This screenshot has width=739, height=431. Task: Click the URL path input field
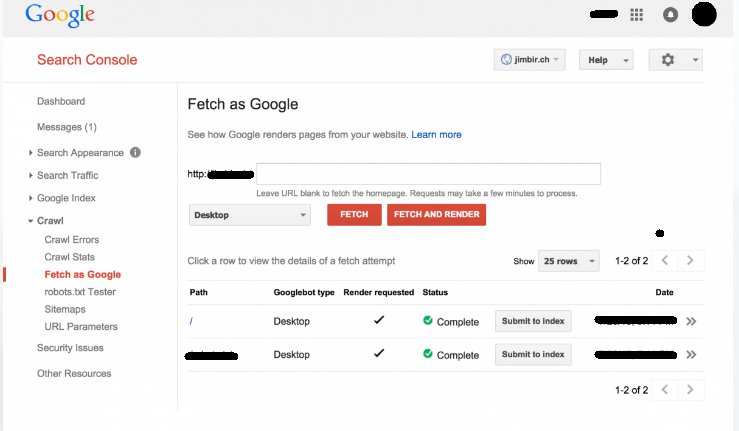pos(428,174)
